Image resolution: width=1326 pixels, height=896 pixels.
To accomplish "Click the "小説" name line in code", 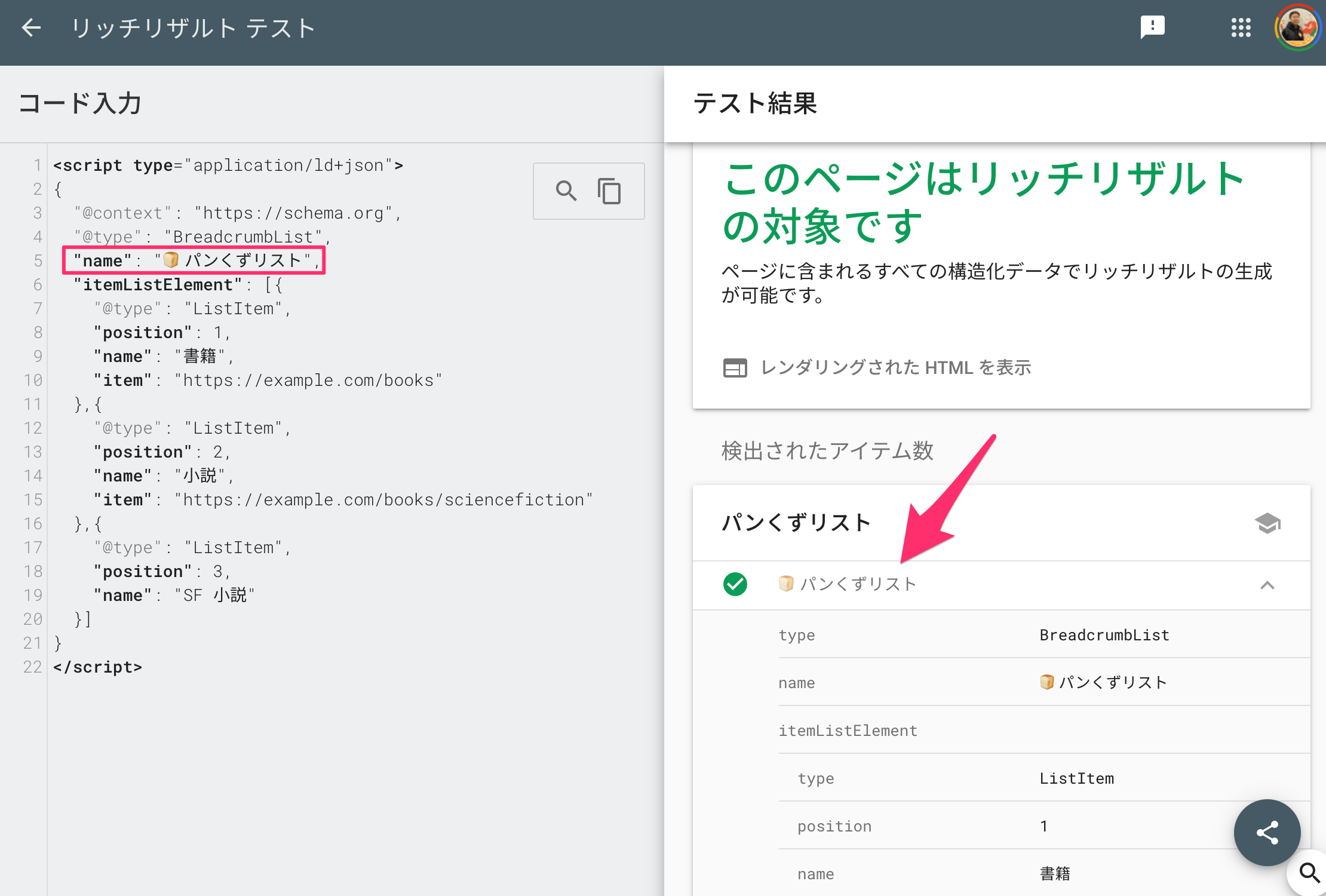I will 163,475.
